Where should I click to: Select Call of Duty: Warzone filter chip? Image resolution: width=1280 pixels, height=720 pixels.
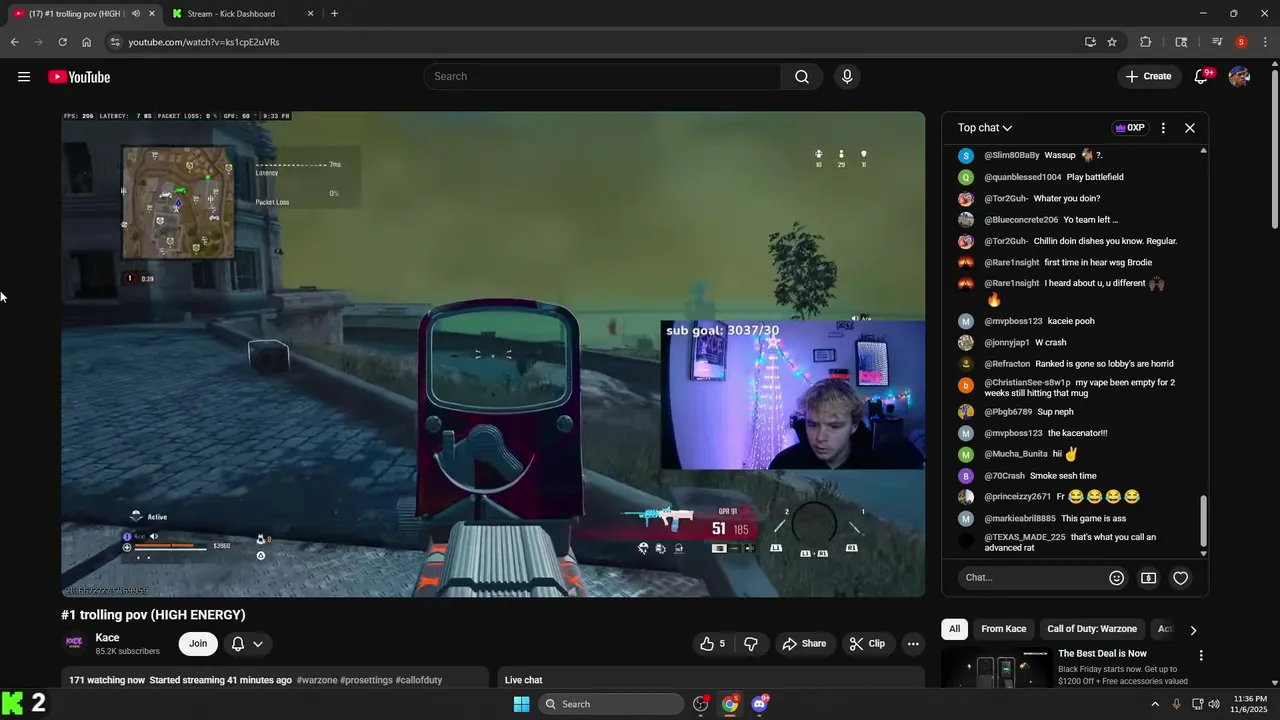pyautogui.click(x=1092, y=629)
